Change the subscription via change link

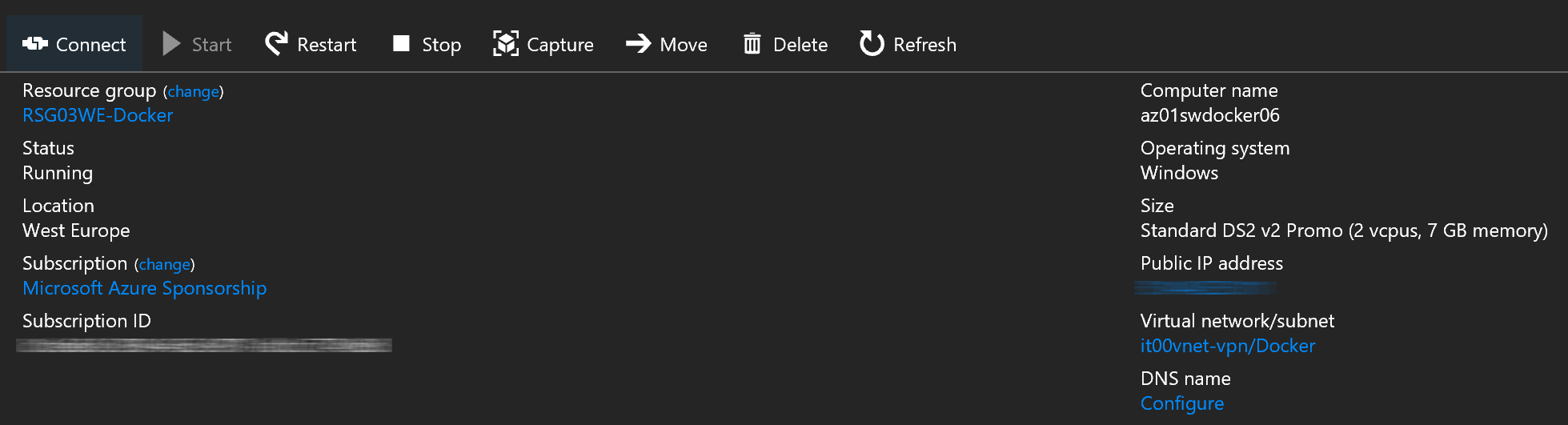tap(164, 264)
